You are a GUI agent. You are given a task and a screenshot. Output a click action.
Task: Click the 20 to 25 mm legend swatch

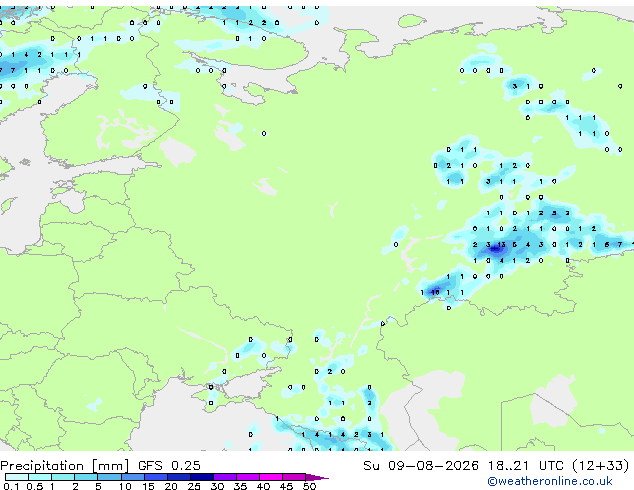178,477
